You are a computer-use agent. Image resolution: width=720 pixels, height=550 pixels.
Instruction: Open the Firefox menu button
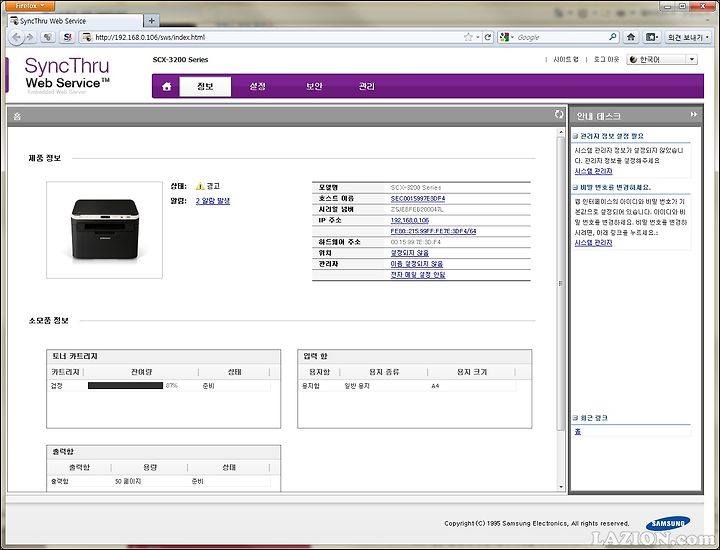(x=29, y=6)
